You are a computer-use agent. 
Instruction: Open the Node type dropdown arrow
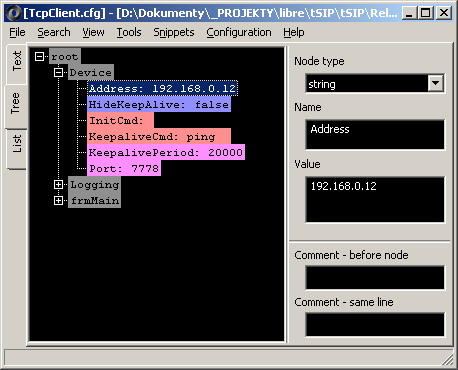click(x=436, y=83)
